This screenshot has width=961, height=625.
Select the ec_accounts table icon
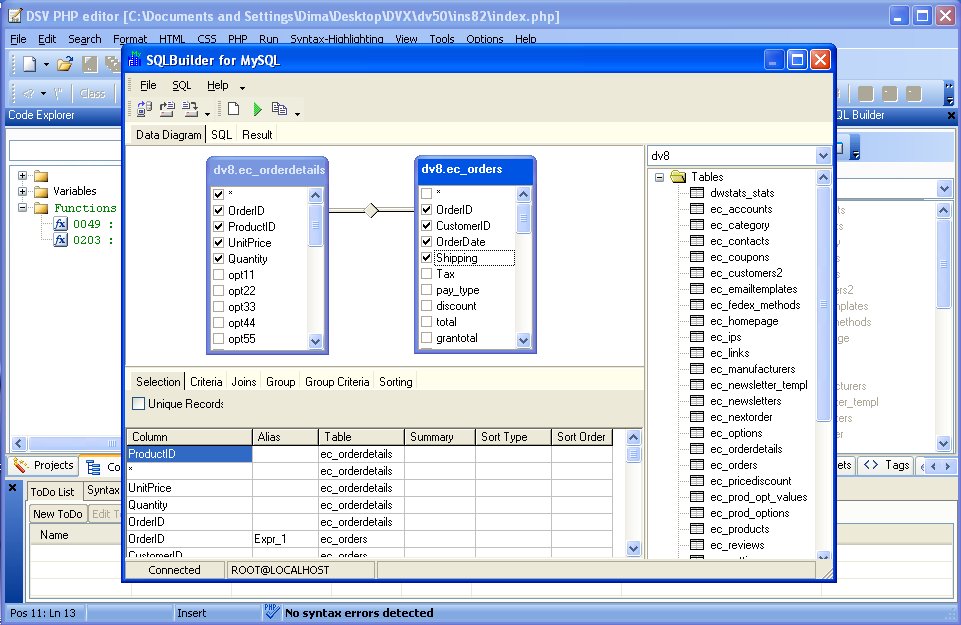point(697,209)
